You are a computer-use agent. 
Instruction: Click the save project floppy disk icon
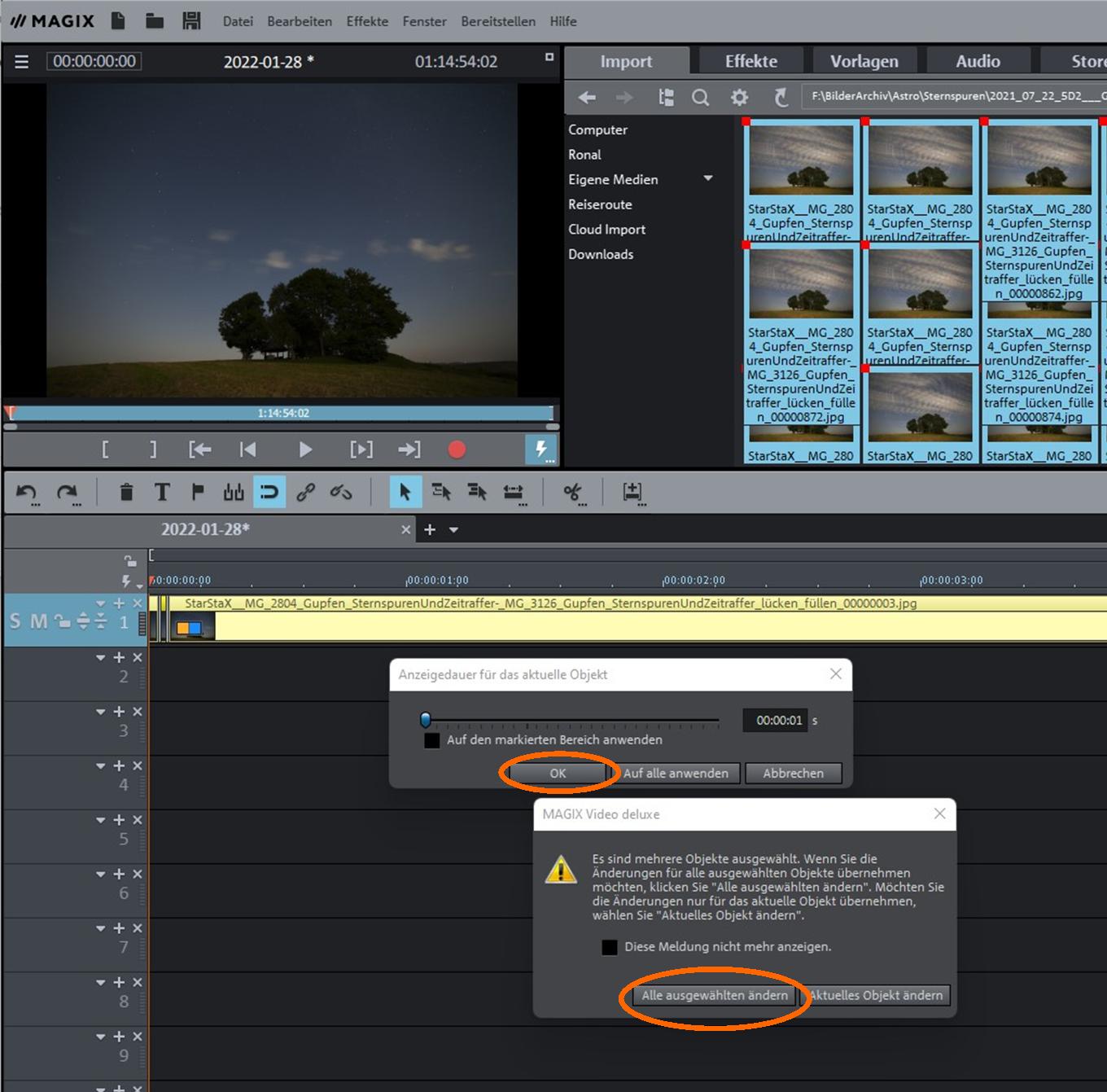coord(191,21)
